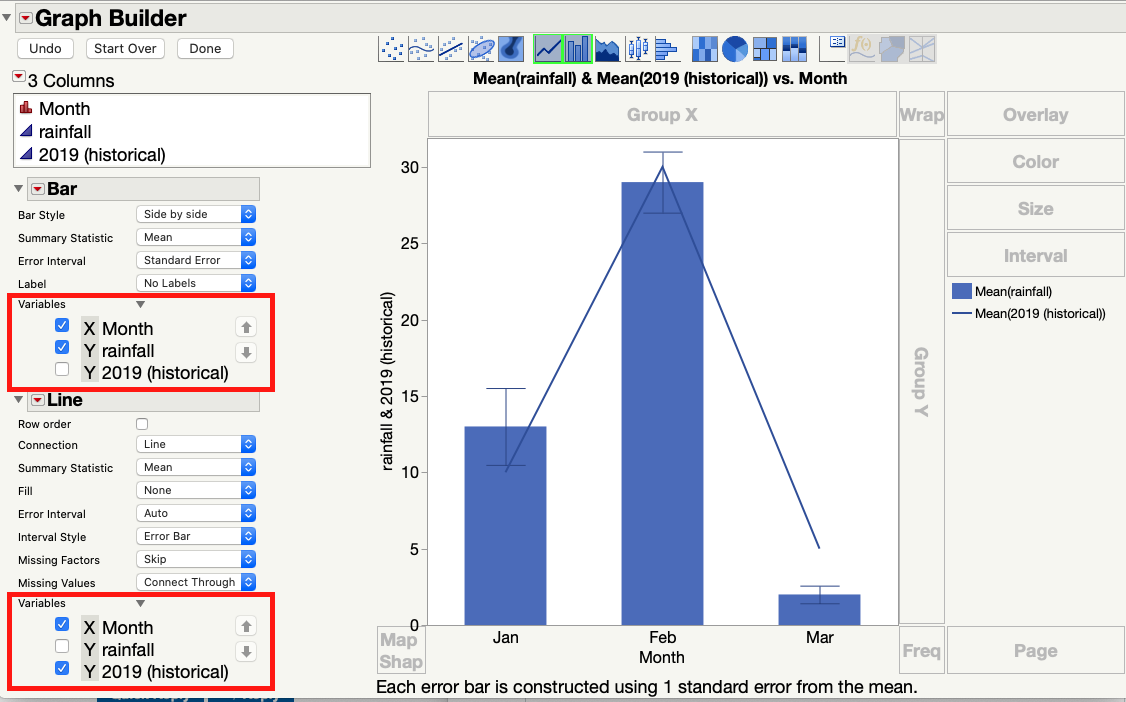This screenshot has height=702, width=1126.
Task: Choose the Area element icon
Action: (607, 48)
